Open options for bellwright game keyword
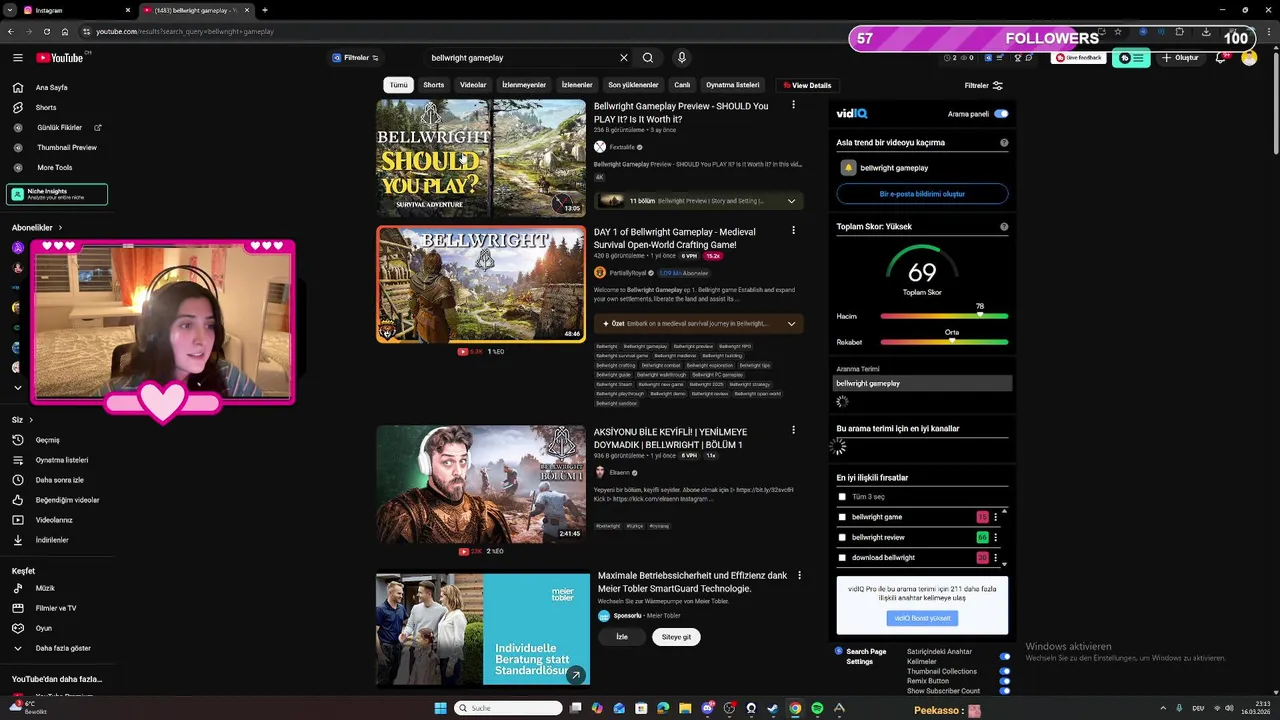 (995, 517)
